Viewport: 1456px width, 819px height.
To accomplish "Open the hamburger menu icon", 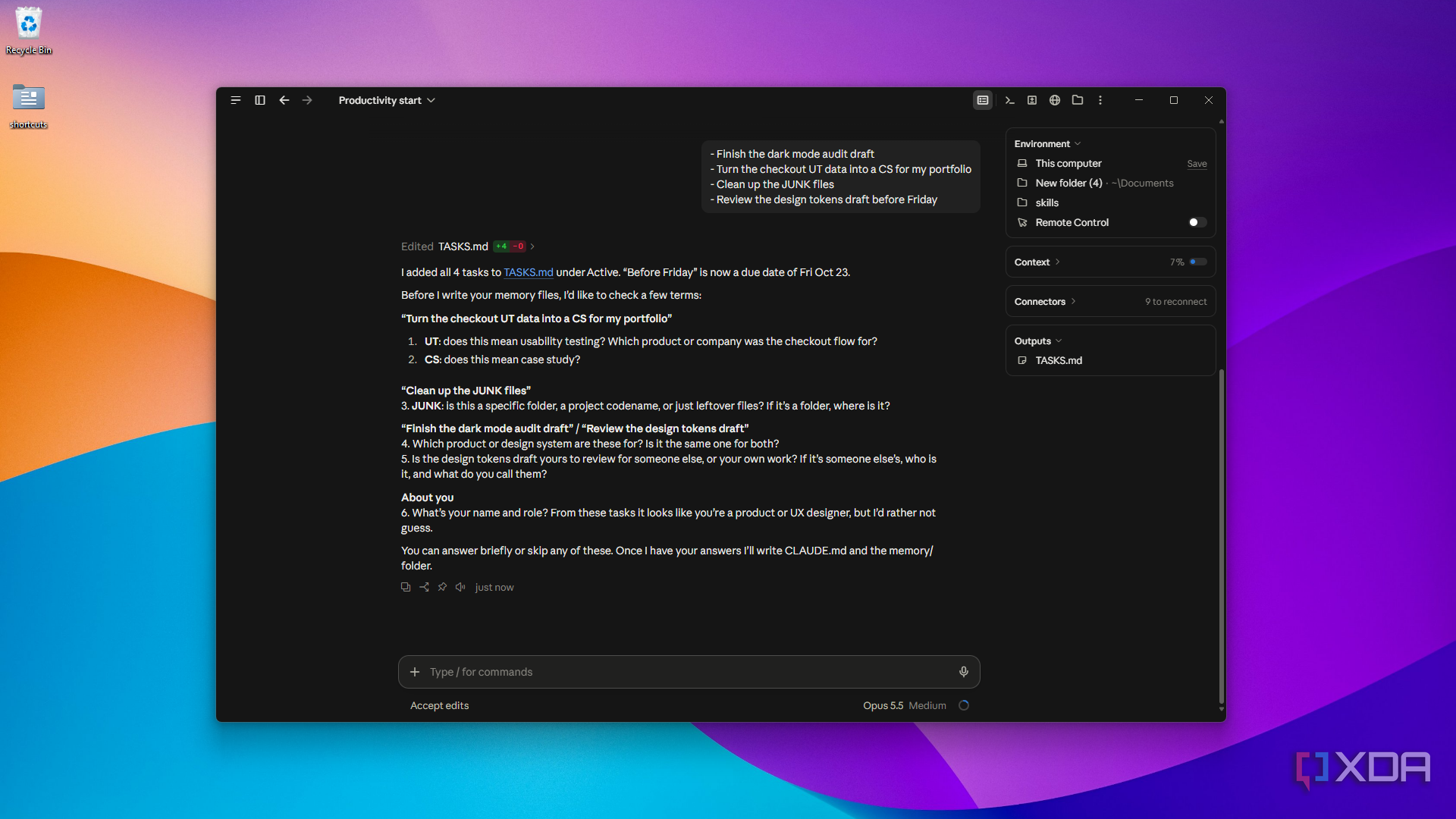I will [236, 100].
